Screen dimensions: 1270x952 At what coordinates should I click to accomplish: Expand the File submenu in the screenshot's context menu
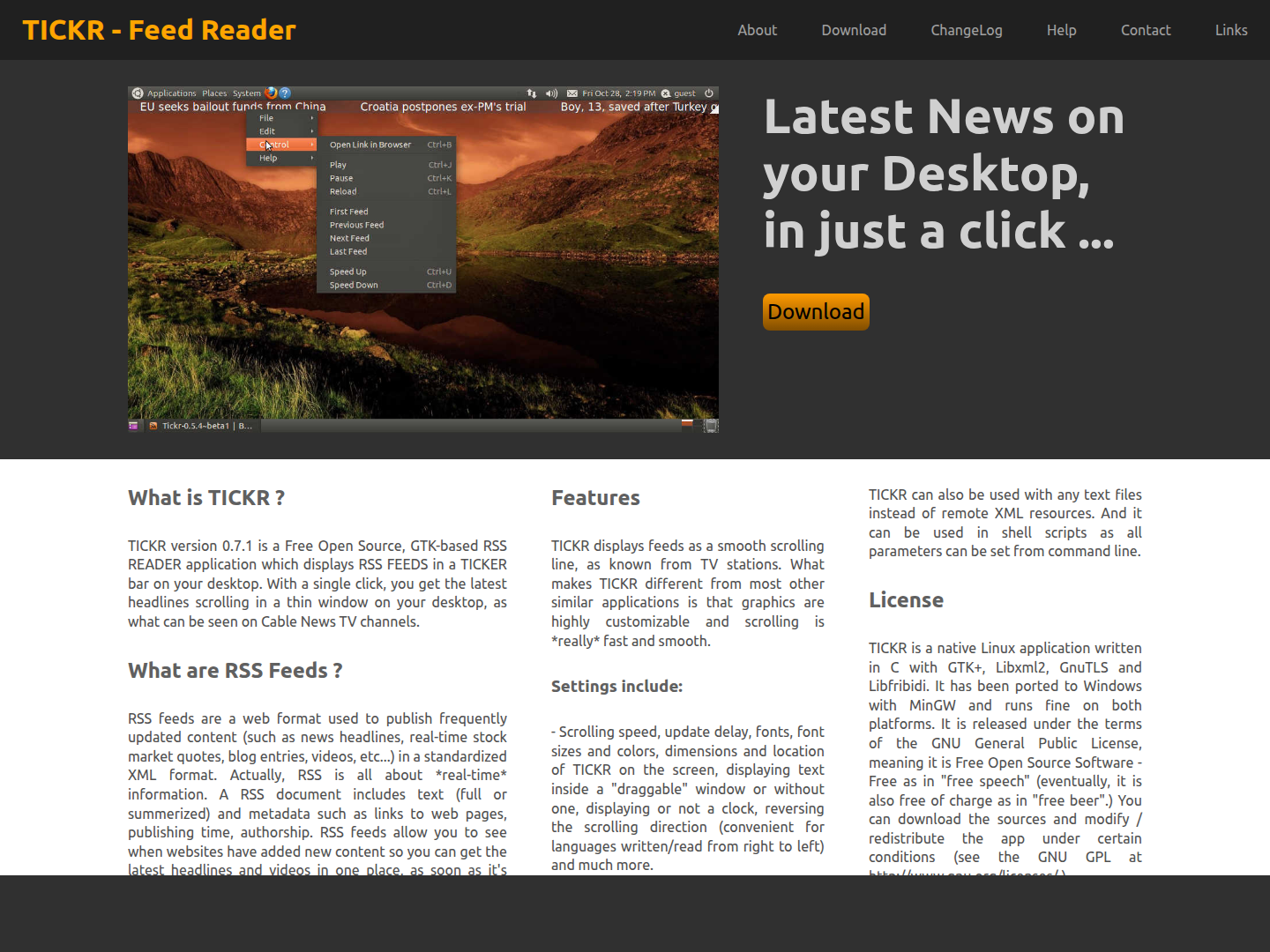tap(281, 118)
